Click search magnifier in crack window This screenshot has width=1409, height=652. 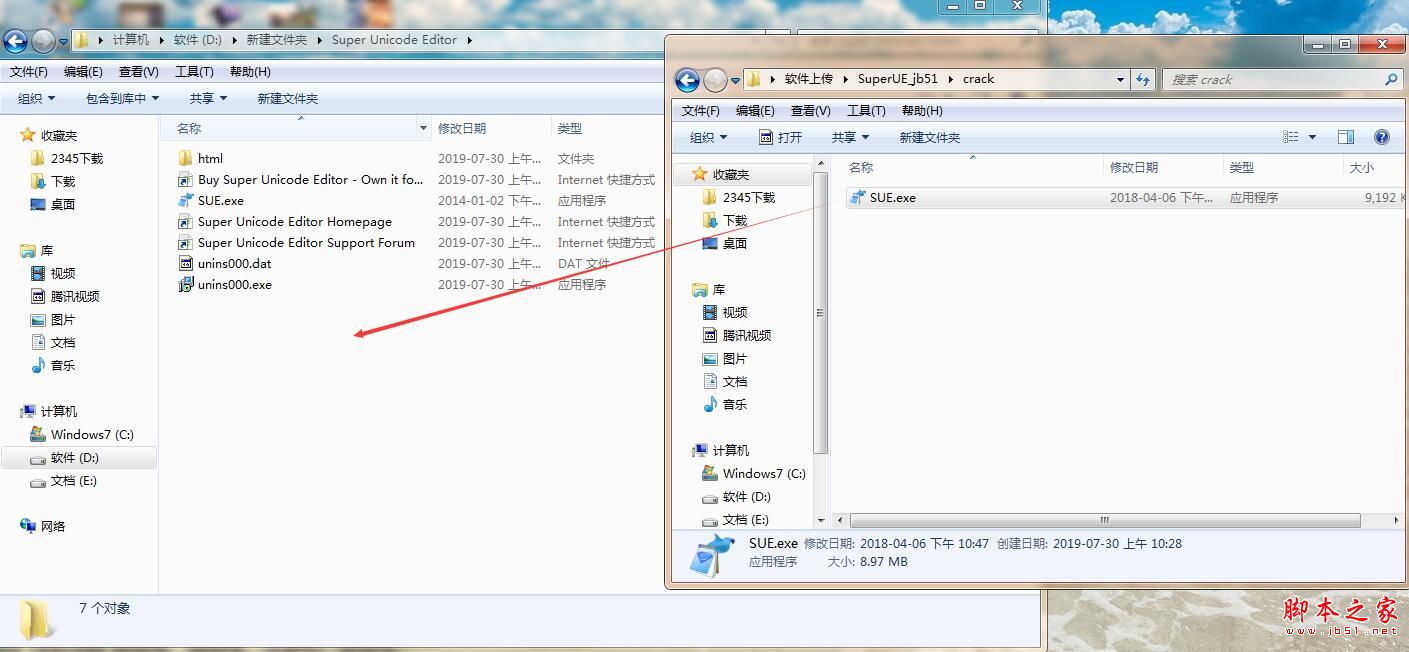(1390, 79)
